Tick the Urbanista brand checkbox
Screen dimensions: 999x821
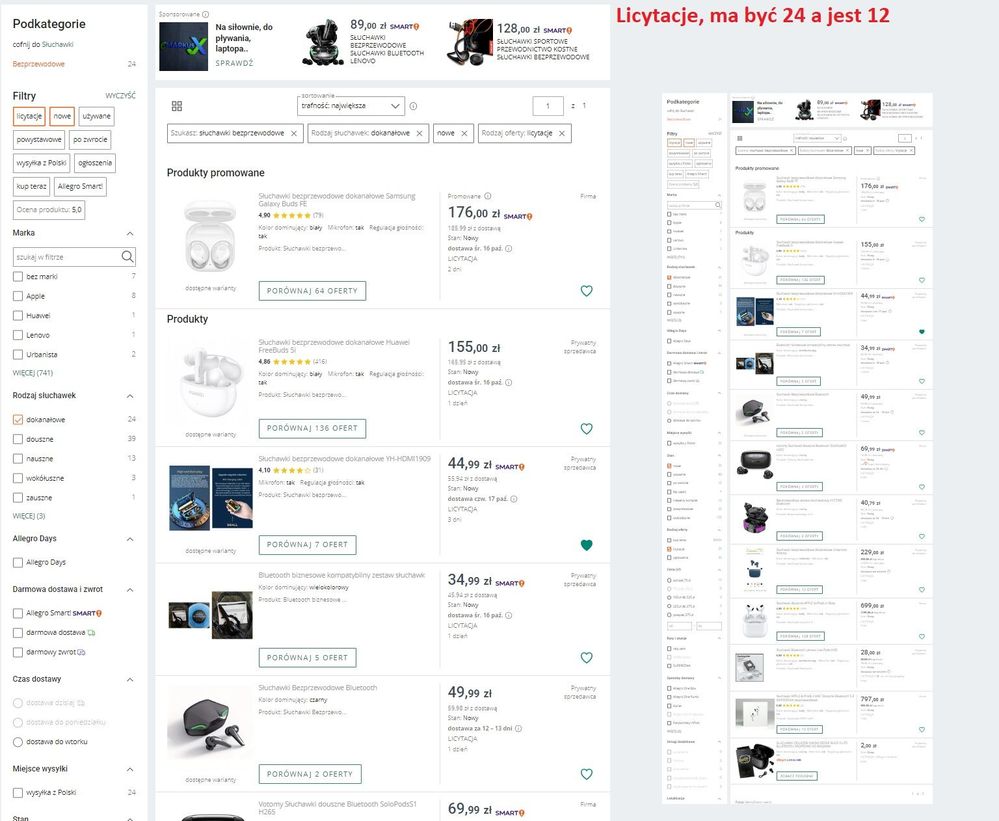coord(18,355)
